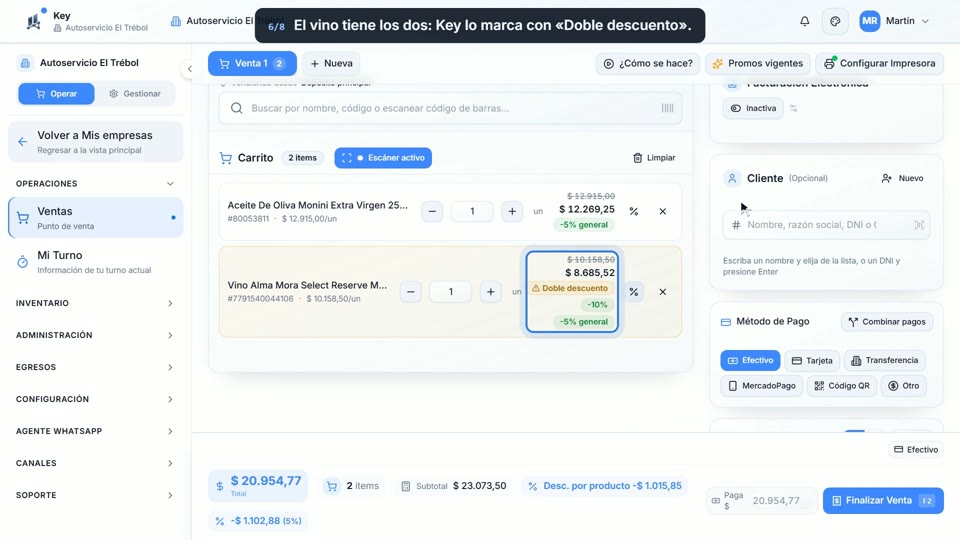Click the Autoservicio El Trébol sidebar header

pos(89,62)
